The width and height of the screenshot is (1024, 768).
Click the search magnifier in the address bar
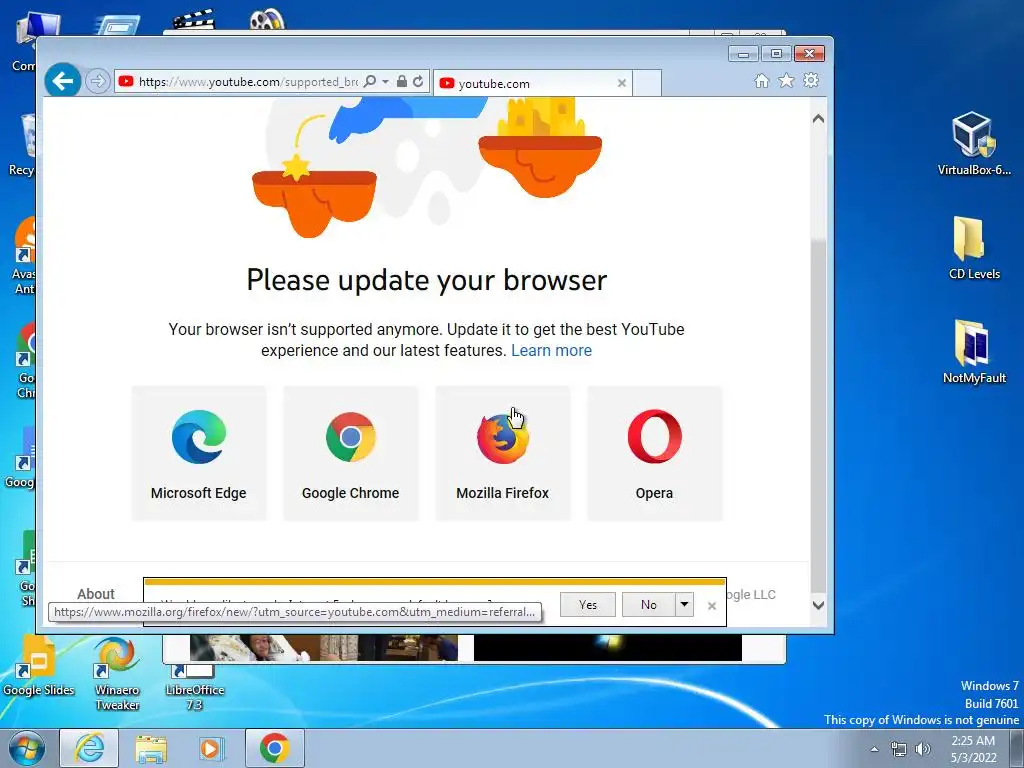[370, 82]
